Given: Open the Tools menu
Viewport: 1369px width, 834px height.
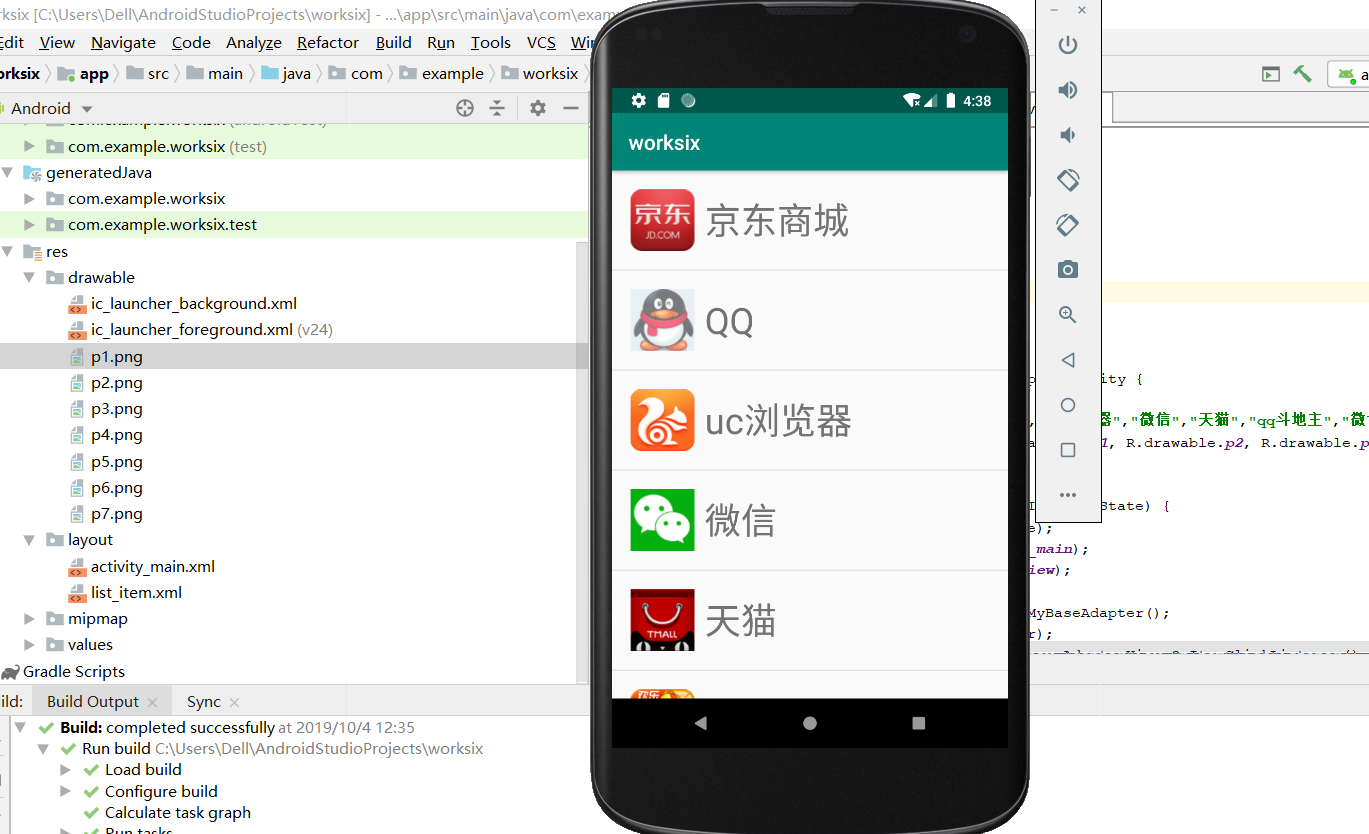Looking at the screenshot, I should point(491,42).
